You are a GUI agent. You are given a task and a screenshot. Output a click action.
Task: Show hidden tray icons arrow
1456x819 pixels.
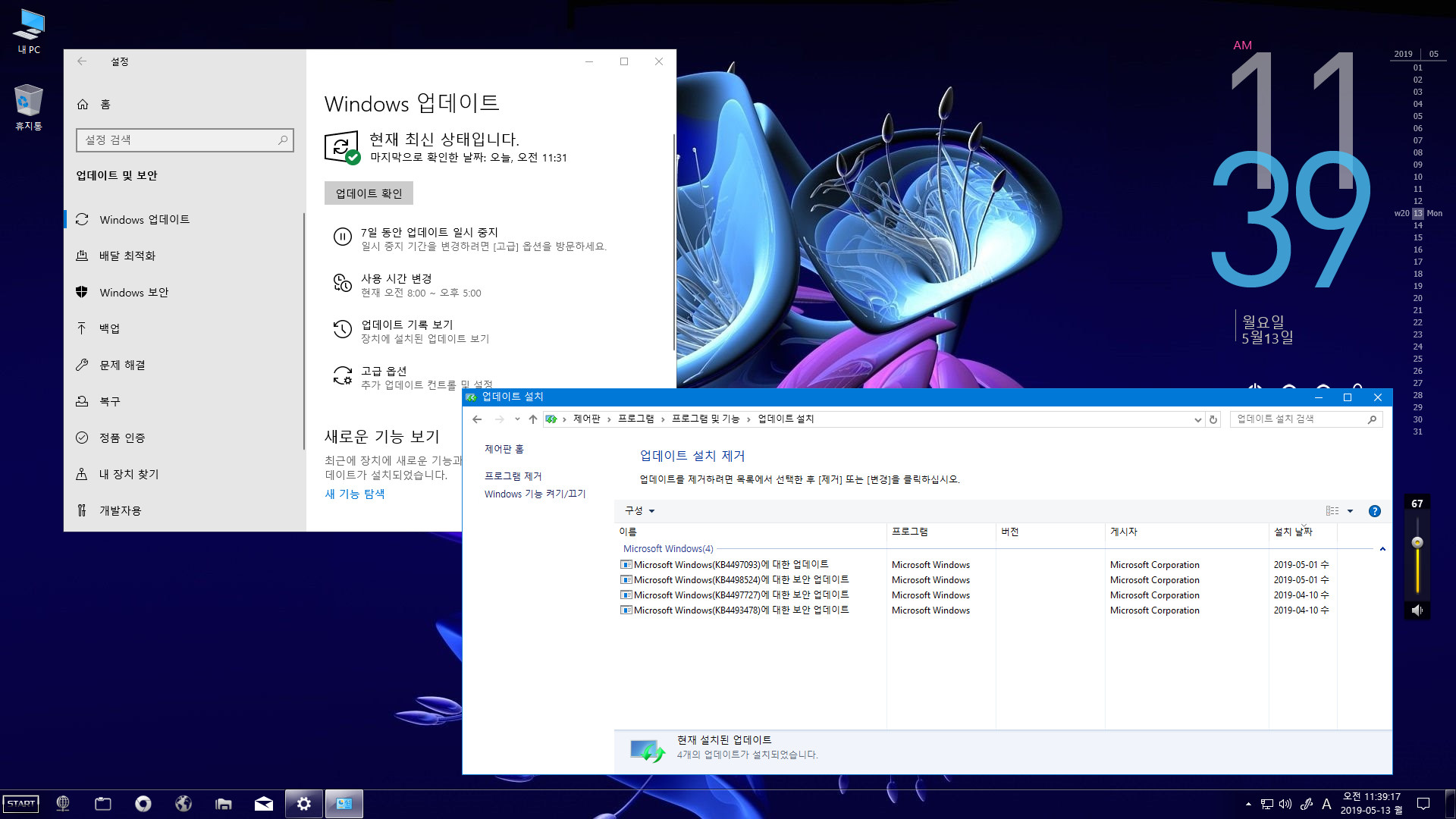(x=1248, y=804)
